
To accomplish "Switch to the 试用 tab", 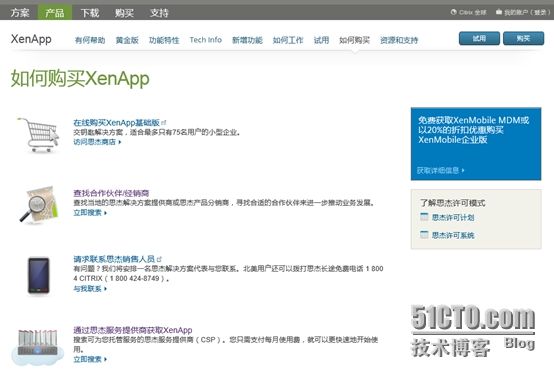I will point(321,40).
